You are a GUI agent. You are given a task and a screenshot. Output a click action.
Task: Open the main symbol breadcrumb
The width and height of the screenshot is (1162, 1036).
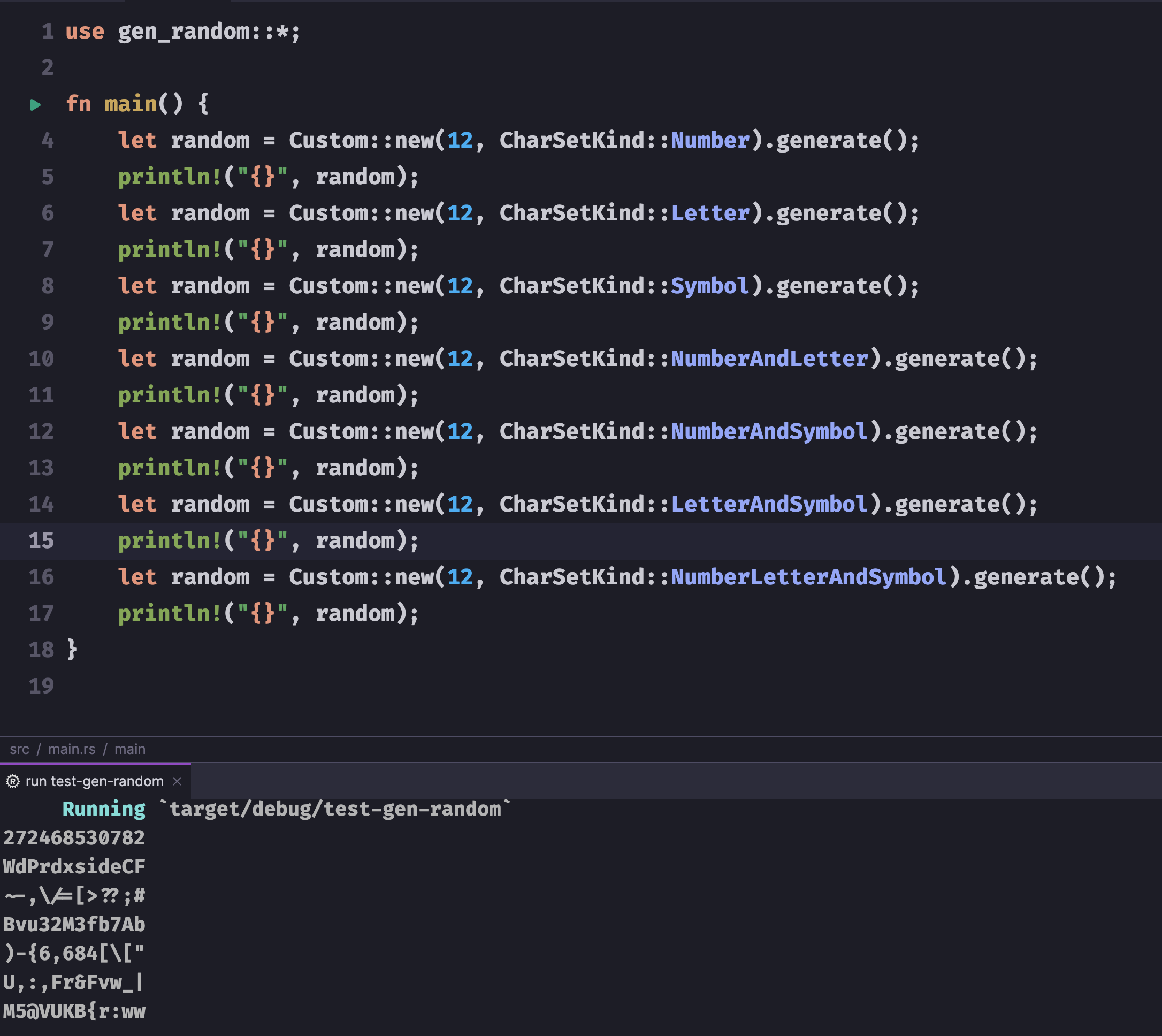pyautogui.click(x=130, y=749)
